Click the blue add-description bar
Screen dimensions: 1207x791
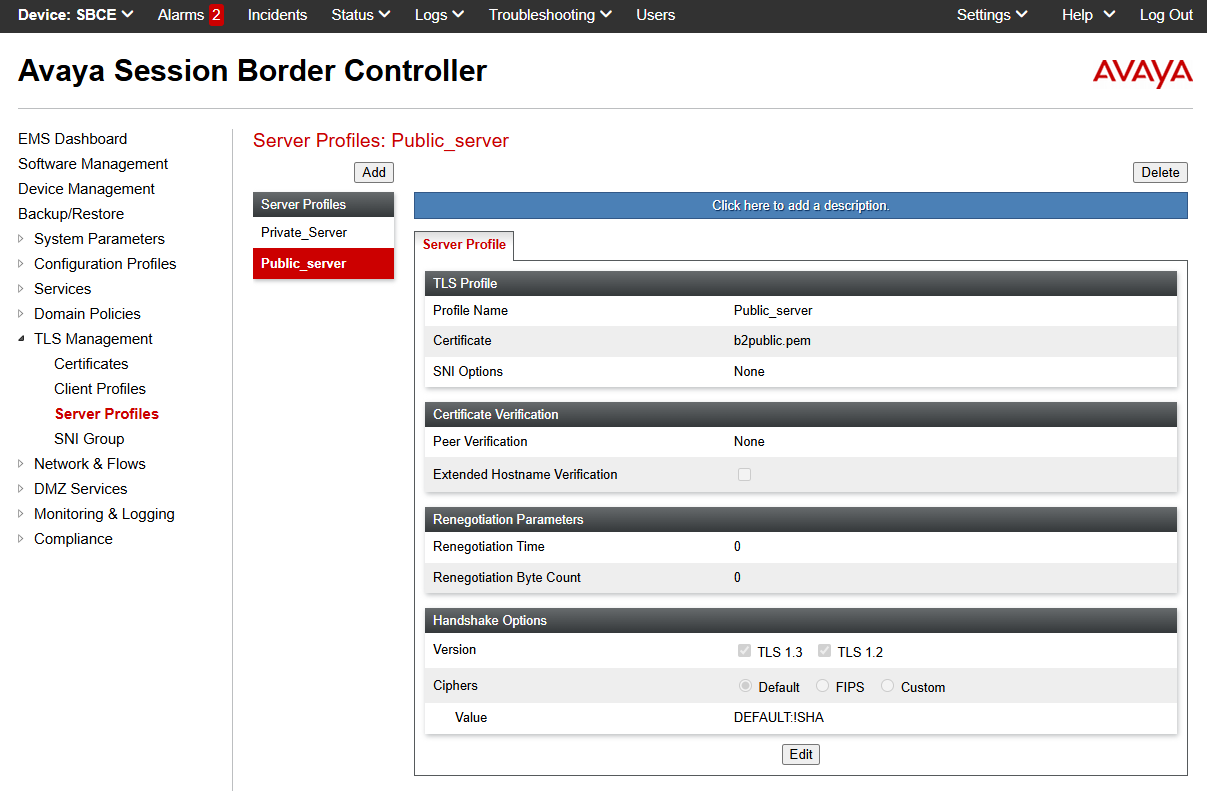click(x=800, y=205)
